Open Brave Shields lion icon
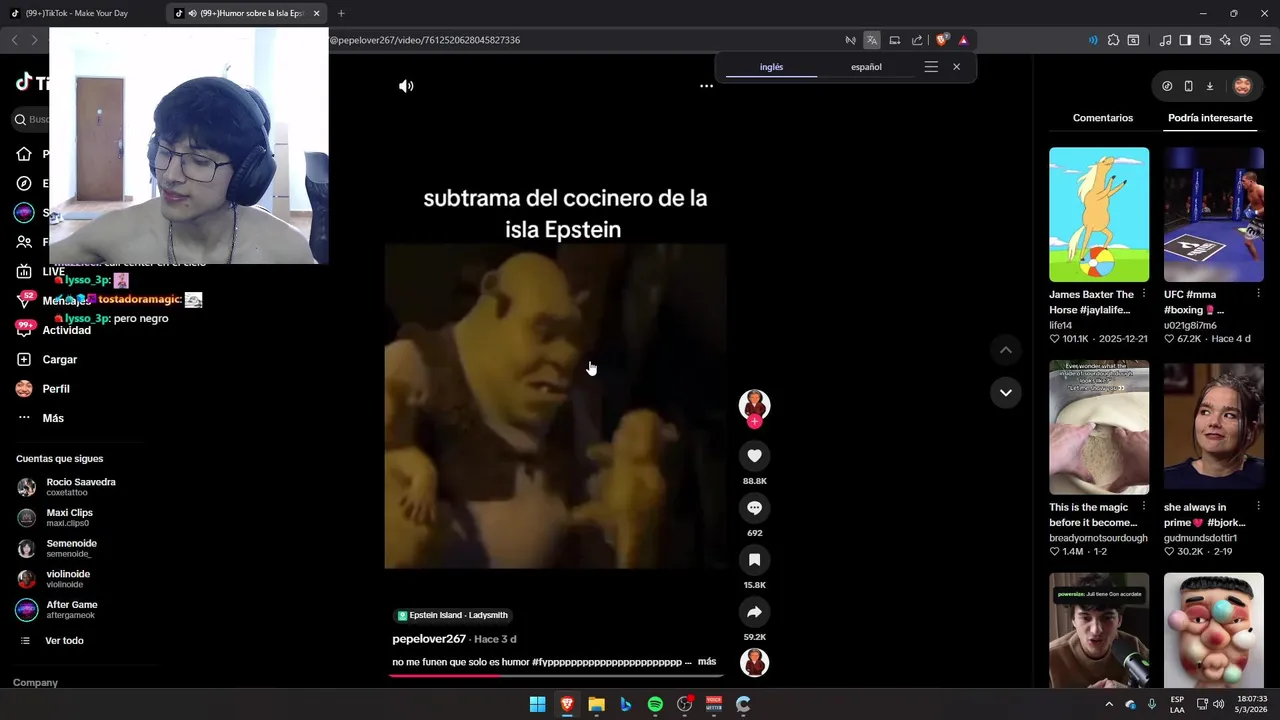Screen dimensions: 1280x720 [942, 40]
